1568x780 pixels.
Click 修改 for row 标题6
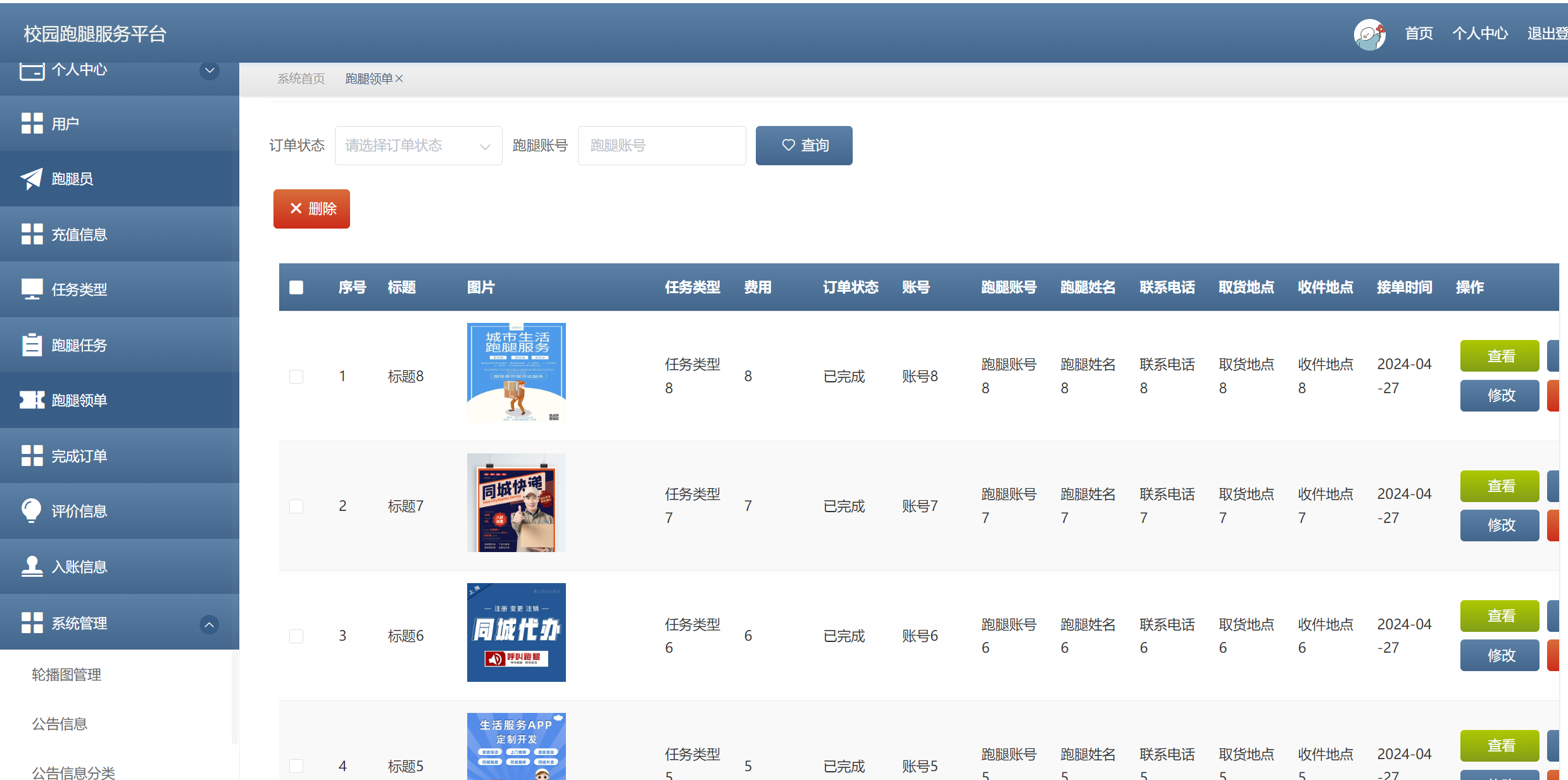coord(1500,655)
